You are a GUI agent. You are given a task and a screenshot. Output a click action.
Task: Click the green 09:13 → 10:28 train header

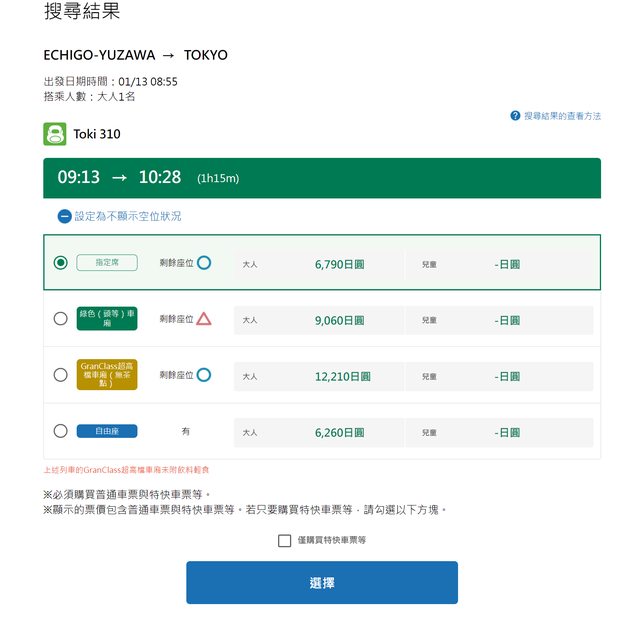click(x=321, y=178)
